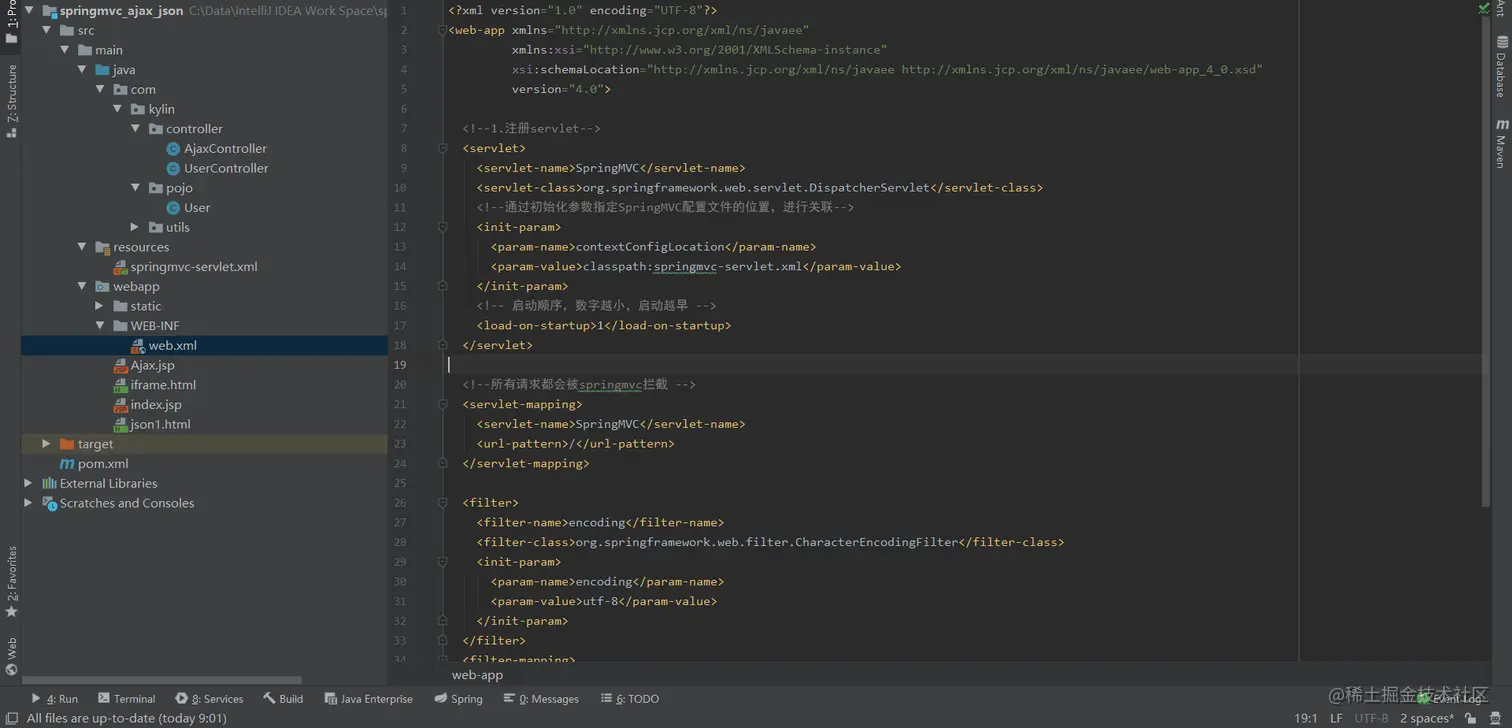
Task: Click the tool windows quick access icon
Action: tap(11, 718)
